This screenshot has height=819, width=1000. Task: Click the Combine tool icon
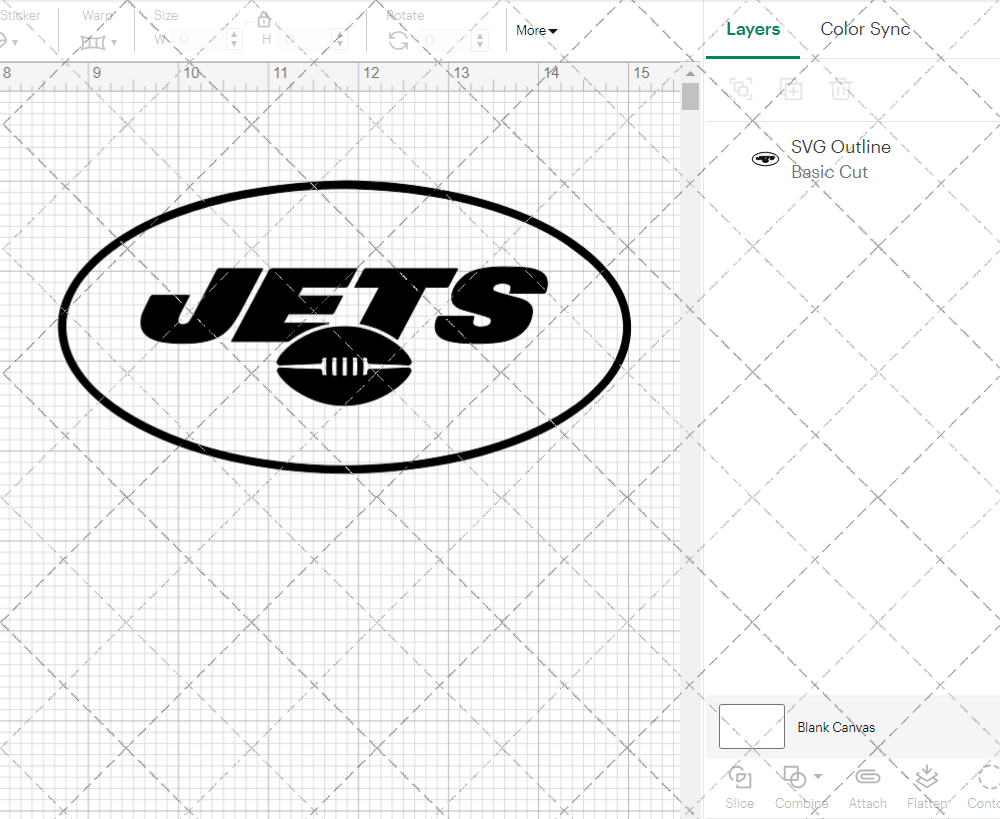point(794,778)
